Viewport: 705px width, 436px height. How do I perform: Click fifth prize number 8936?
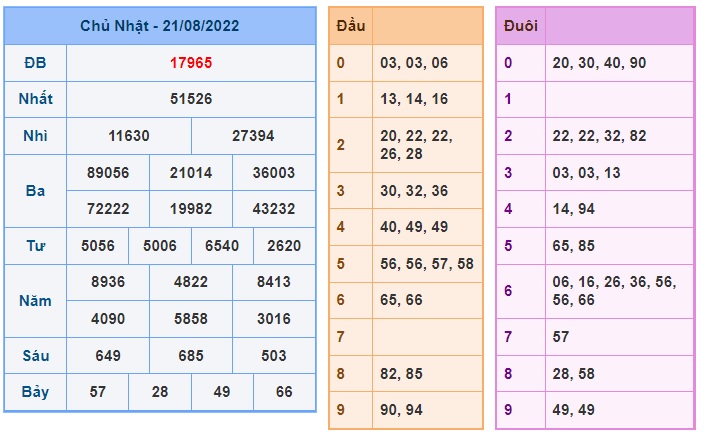click(x=108, y=282)
